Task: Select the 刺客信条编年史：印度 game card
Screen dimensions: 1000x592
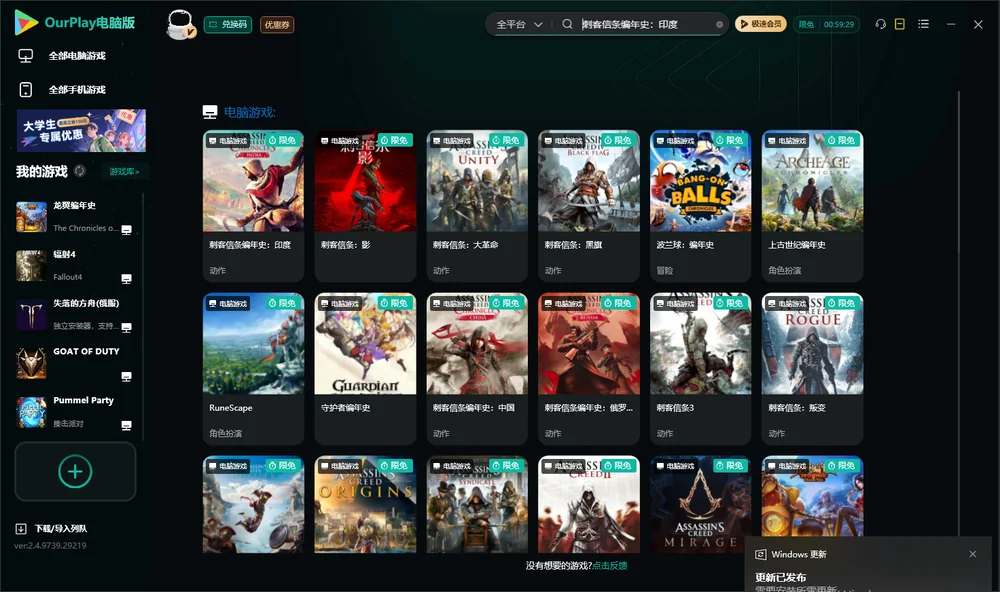Action: pos(253,205)
